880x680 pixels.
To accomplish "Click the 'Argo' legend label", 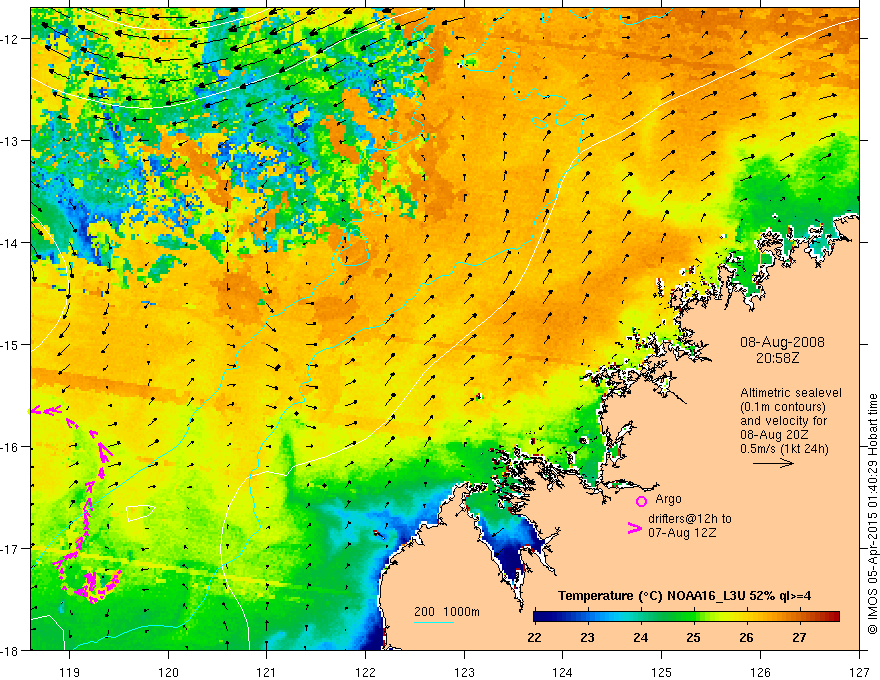I will [668, 499].
